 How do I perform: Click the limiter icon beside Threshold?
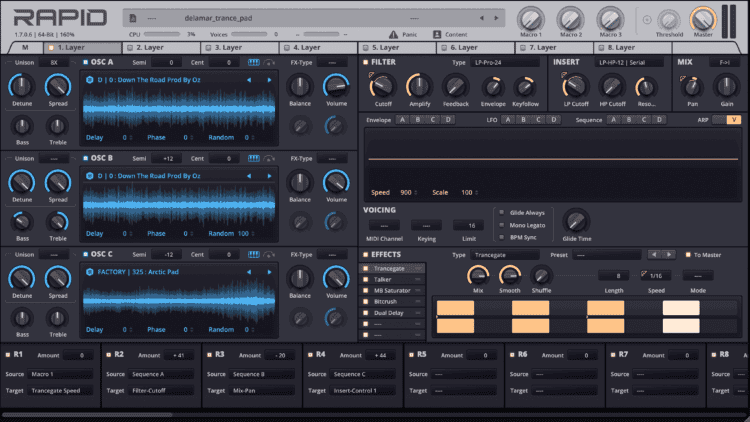tap(647, 20)
